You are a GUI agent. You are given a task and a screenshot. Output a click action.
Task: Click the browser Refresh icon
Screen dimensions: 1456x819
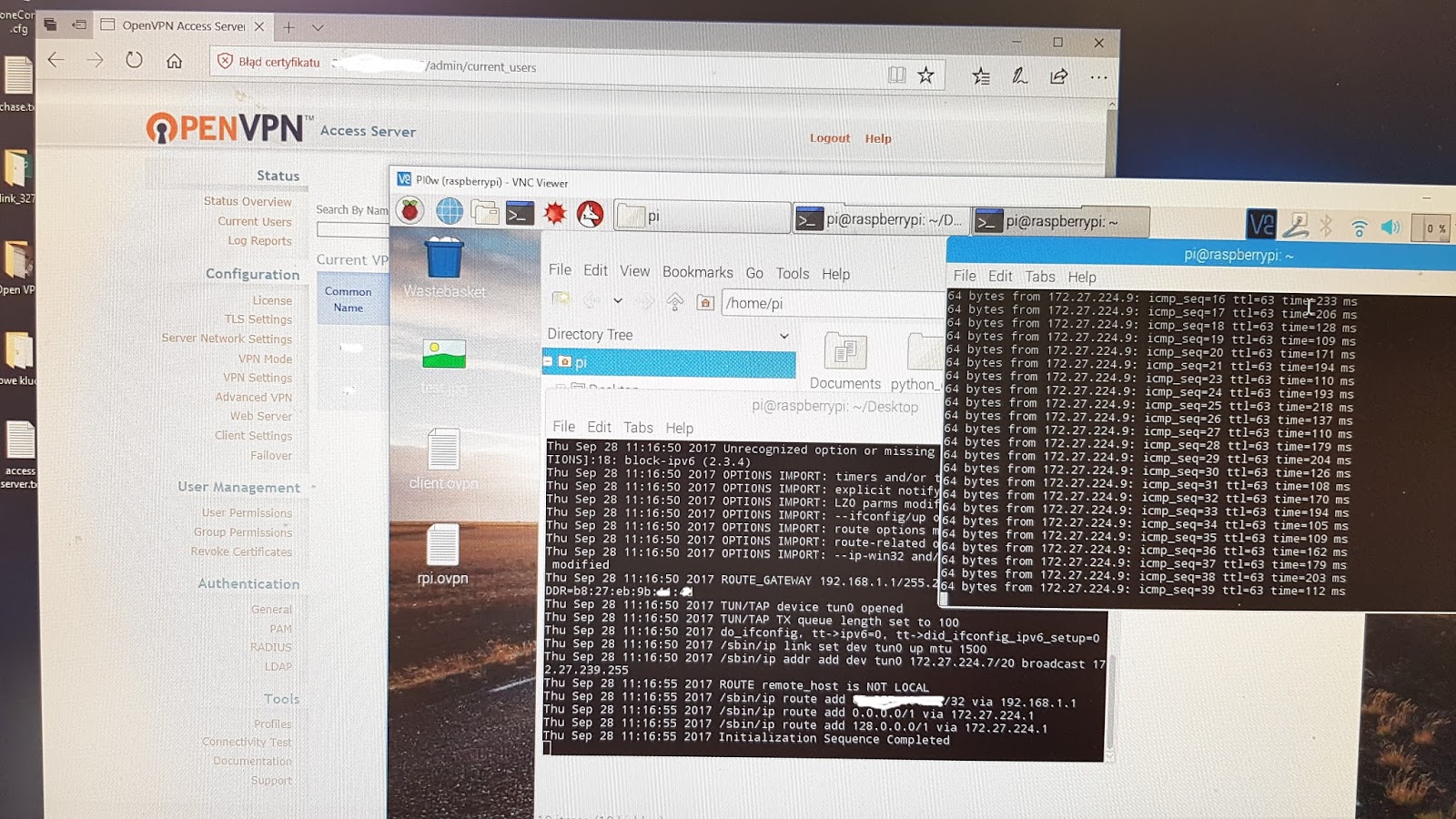coord(134,60)
